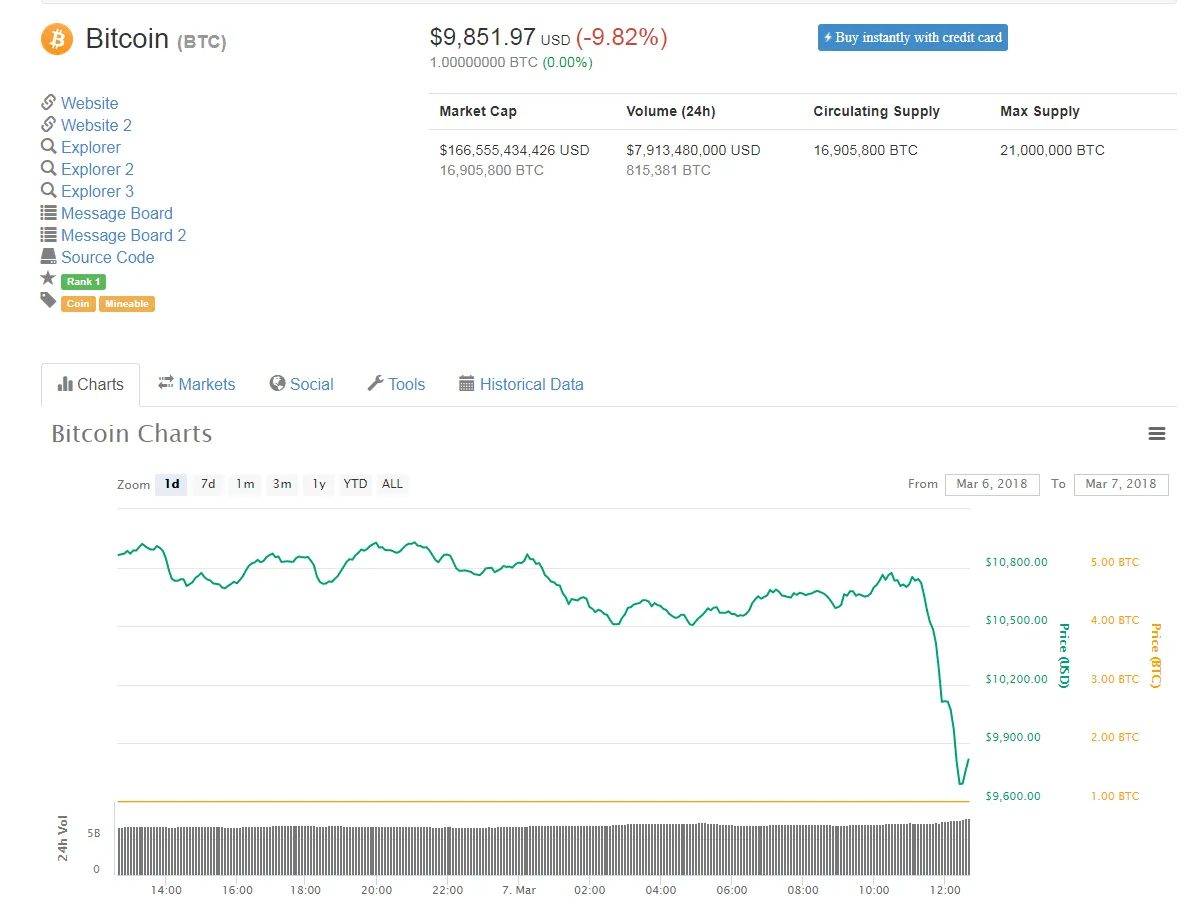The height and width of the screenshot is (917, 1198).
Task: Click the calendar icon in Historical Data tab
Action: (x=466, y=384)
